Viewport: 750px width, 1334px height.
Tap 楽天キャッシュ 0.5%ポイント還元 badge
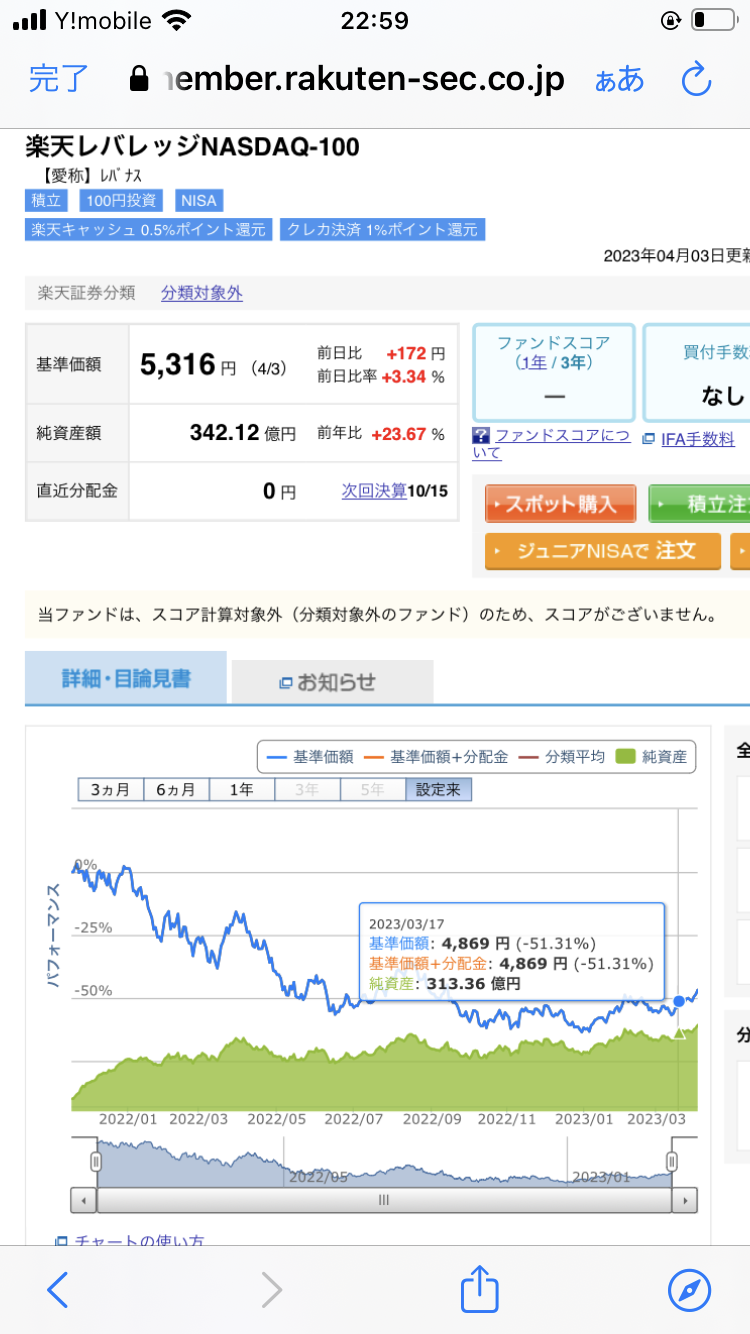click(148, 229)
